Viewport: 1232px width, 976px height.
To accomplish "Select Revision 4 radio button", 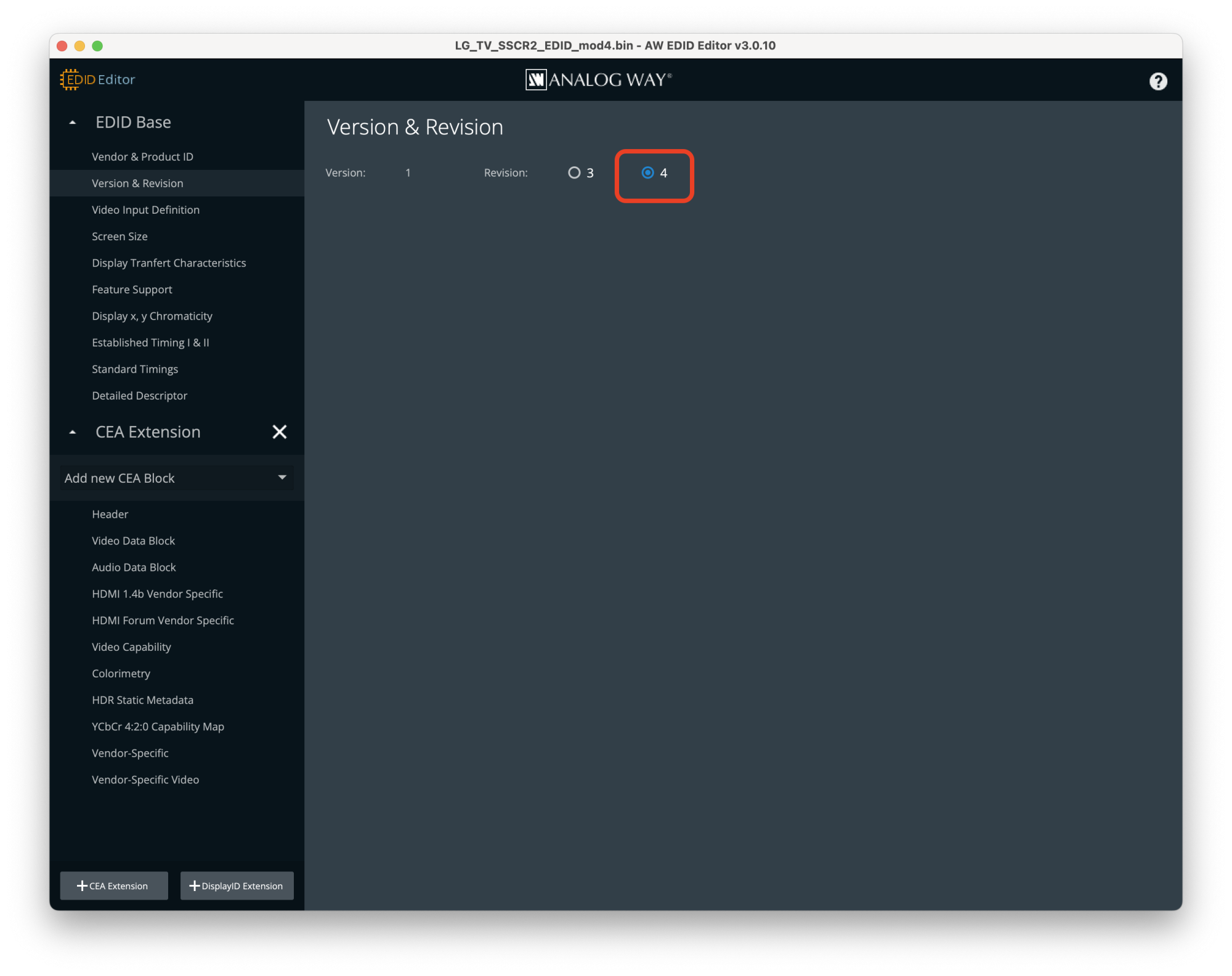I will pos(647,173).
